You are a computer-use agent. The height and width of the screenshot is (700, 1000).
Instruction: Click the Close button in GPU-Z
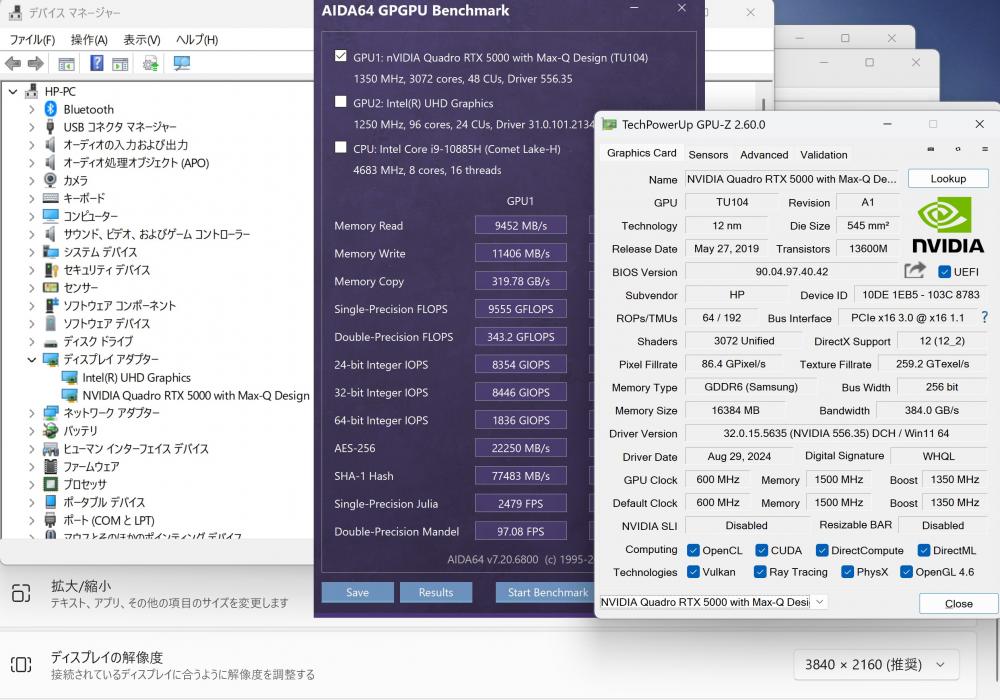pos(958,603)
